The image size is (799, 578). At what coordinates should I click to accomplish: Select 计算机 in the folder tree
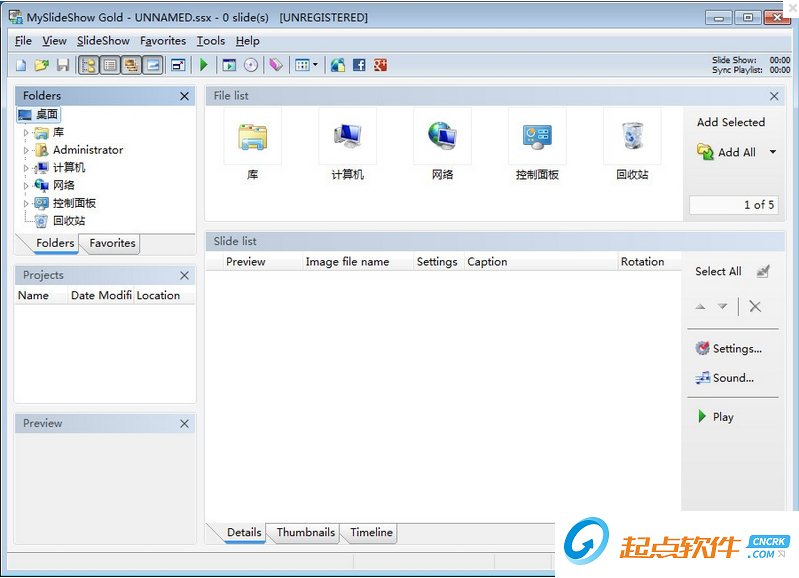[69, 168]
